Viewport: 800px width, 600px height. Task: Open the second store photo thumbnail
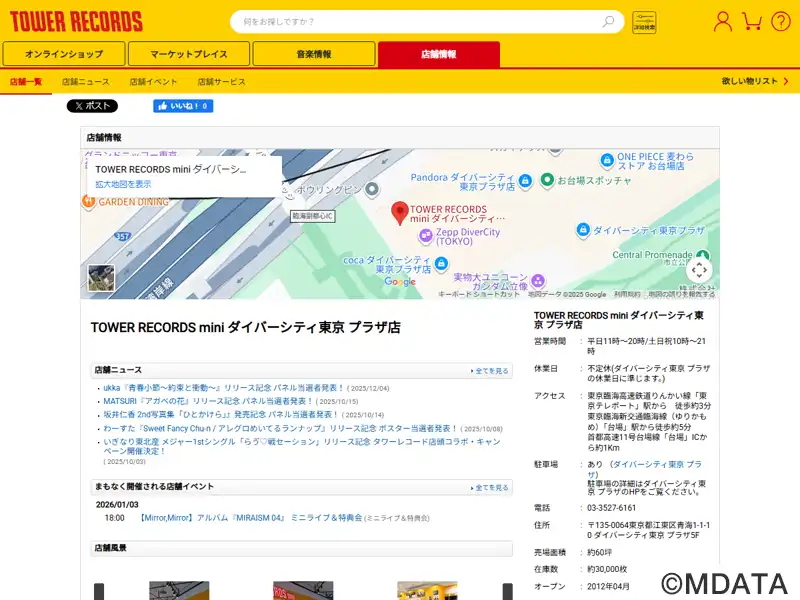[303, 591]
